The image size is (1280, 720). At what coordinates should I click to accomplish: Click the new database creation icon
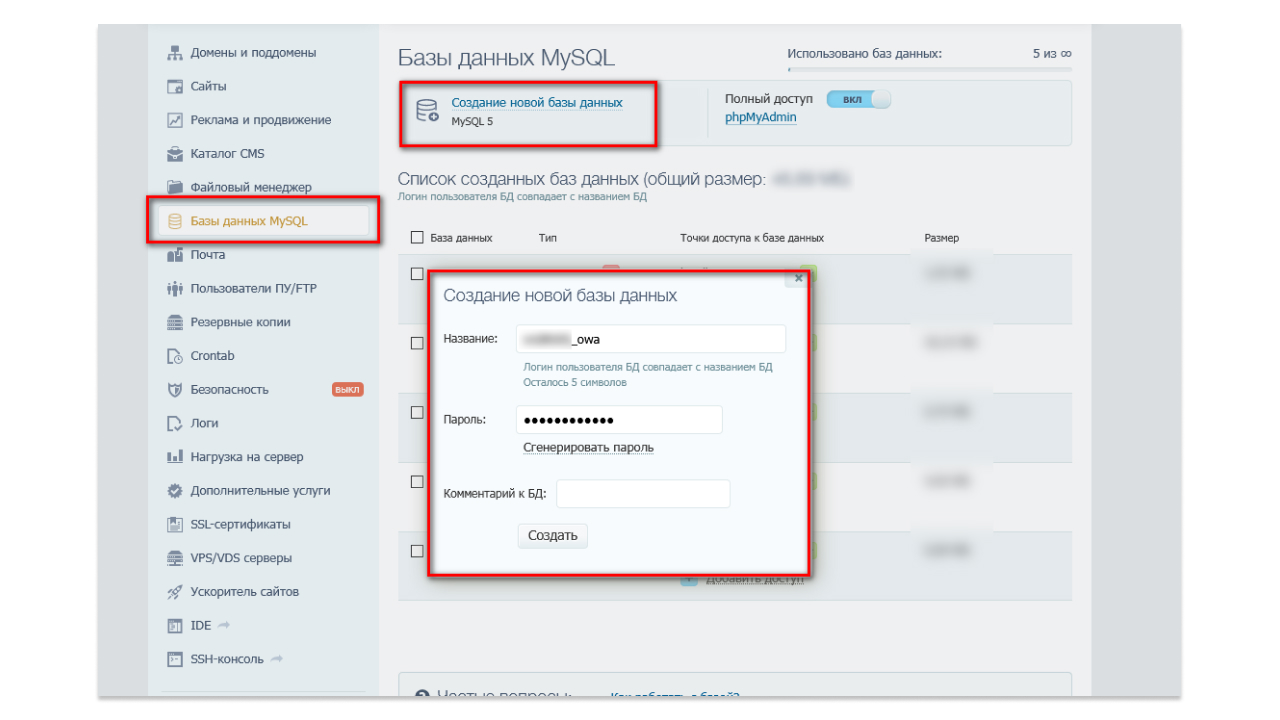[427, 111]
